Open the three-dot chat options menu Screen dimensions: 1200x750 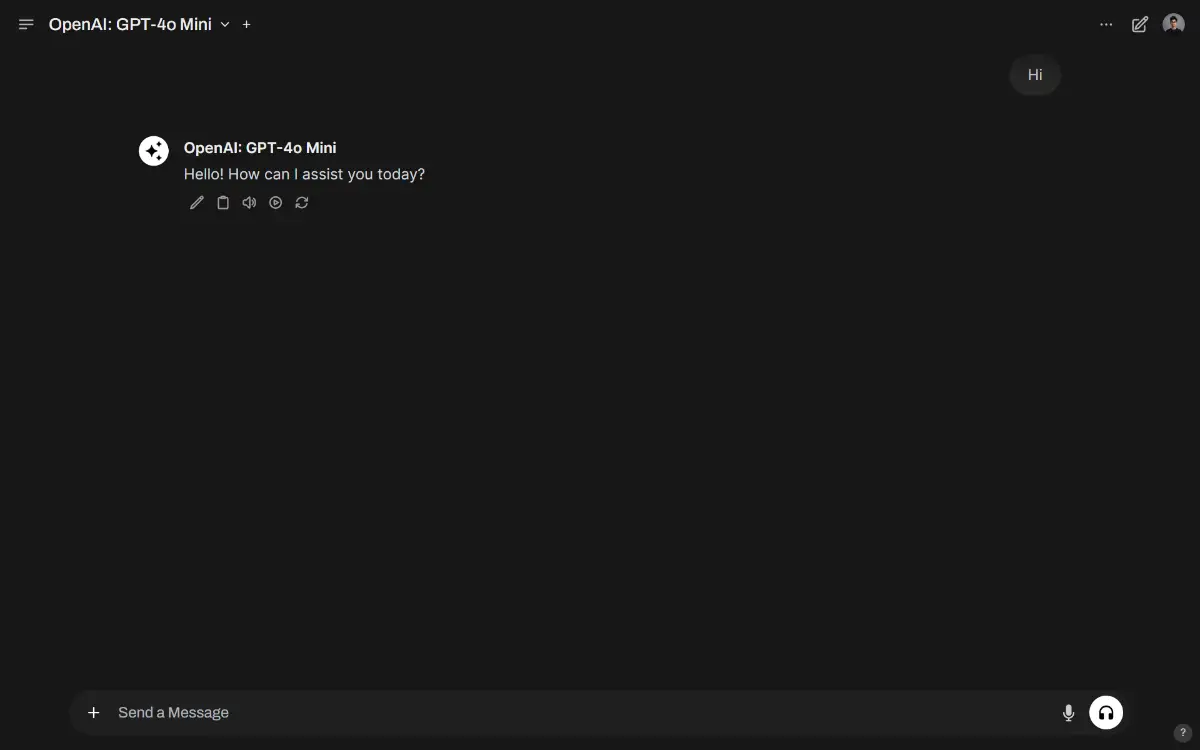(1106, 24)
